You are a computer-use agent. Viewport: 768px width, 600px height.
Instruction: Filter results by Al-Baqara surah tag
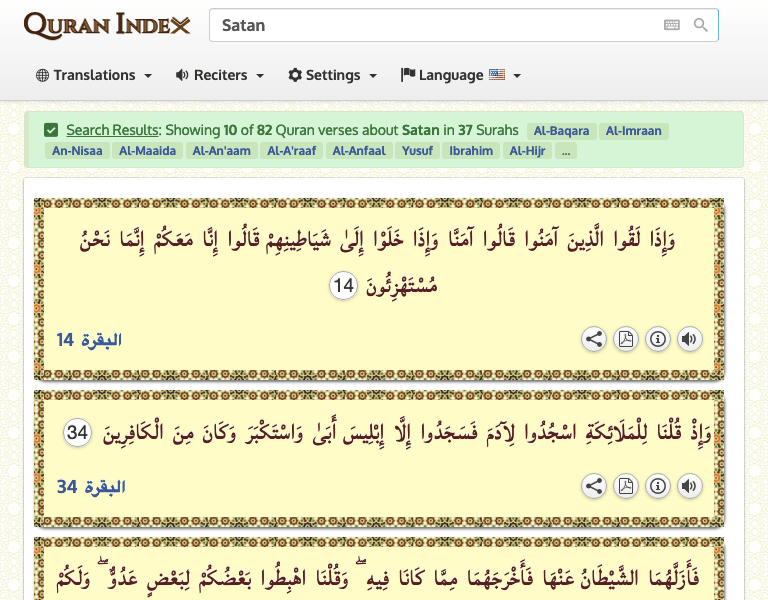tap(562, 130)
